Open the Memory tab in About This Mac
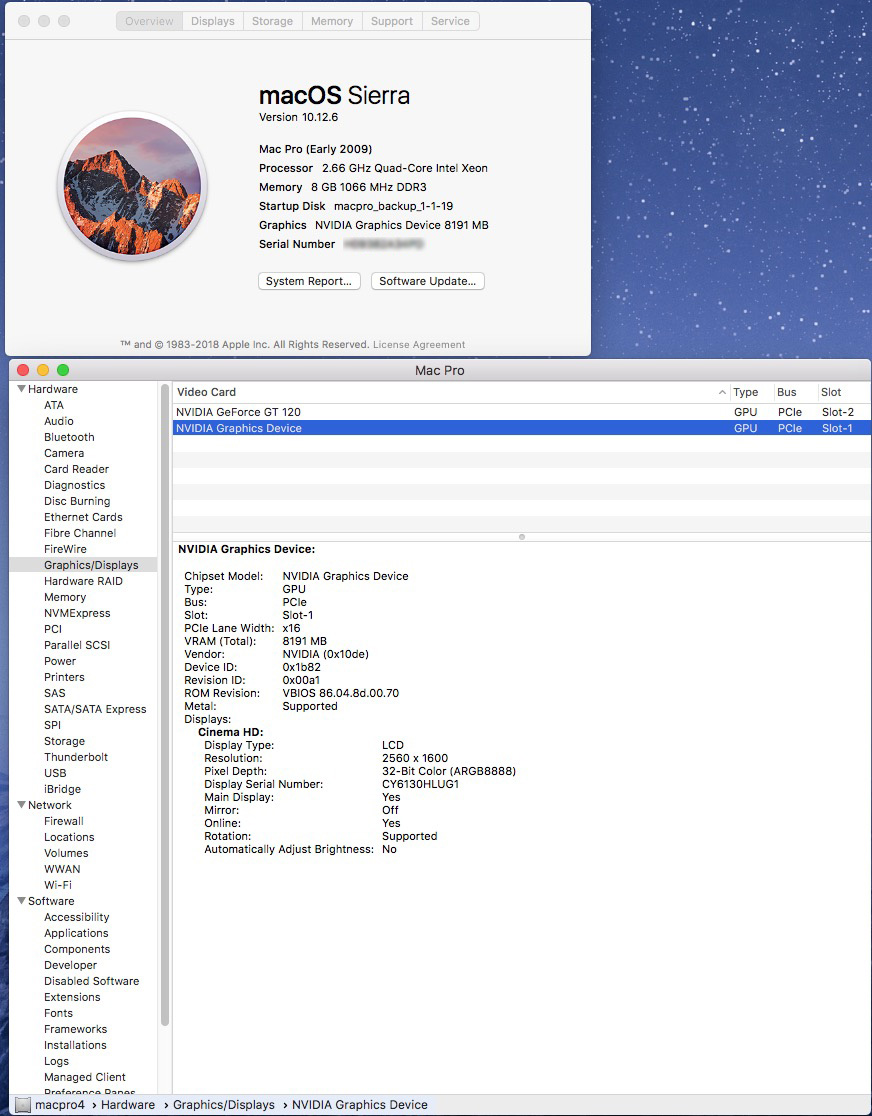The image size is (872, 1116). click(x=332, y=21)
